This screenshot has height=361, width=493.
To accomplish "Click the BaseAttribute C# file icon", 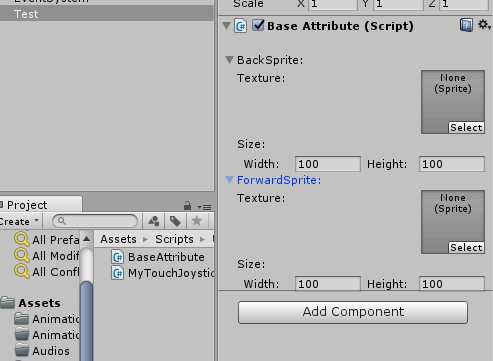I will click(x=117, y=257).
